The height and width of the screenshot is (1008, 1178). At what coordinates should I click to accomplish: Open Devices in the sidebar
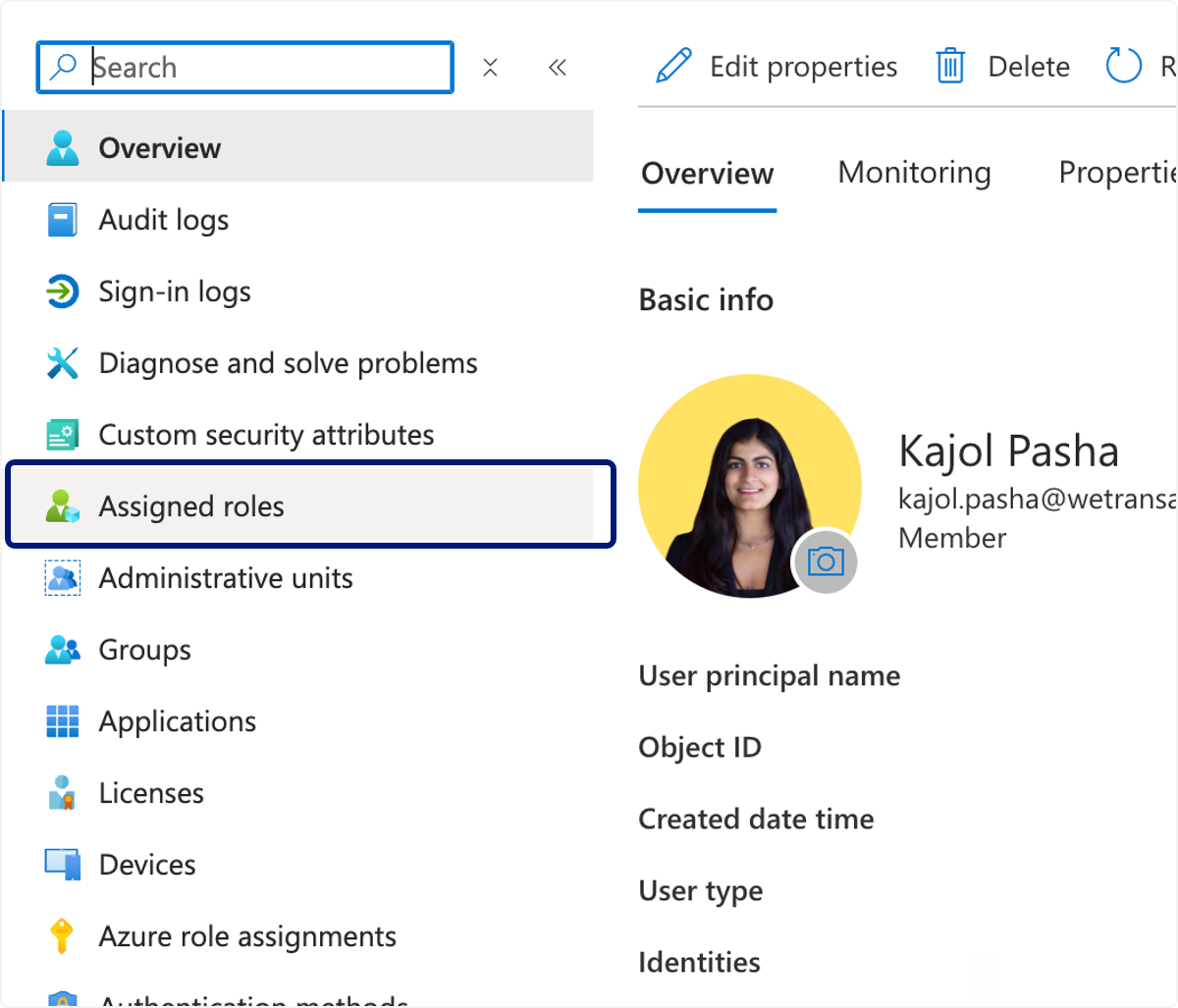click(x=298, y=865)
